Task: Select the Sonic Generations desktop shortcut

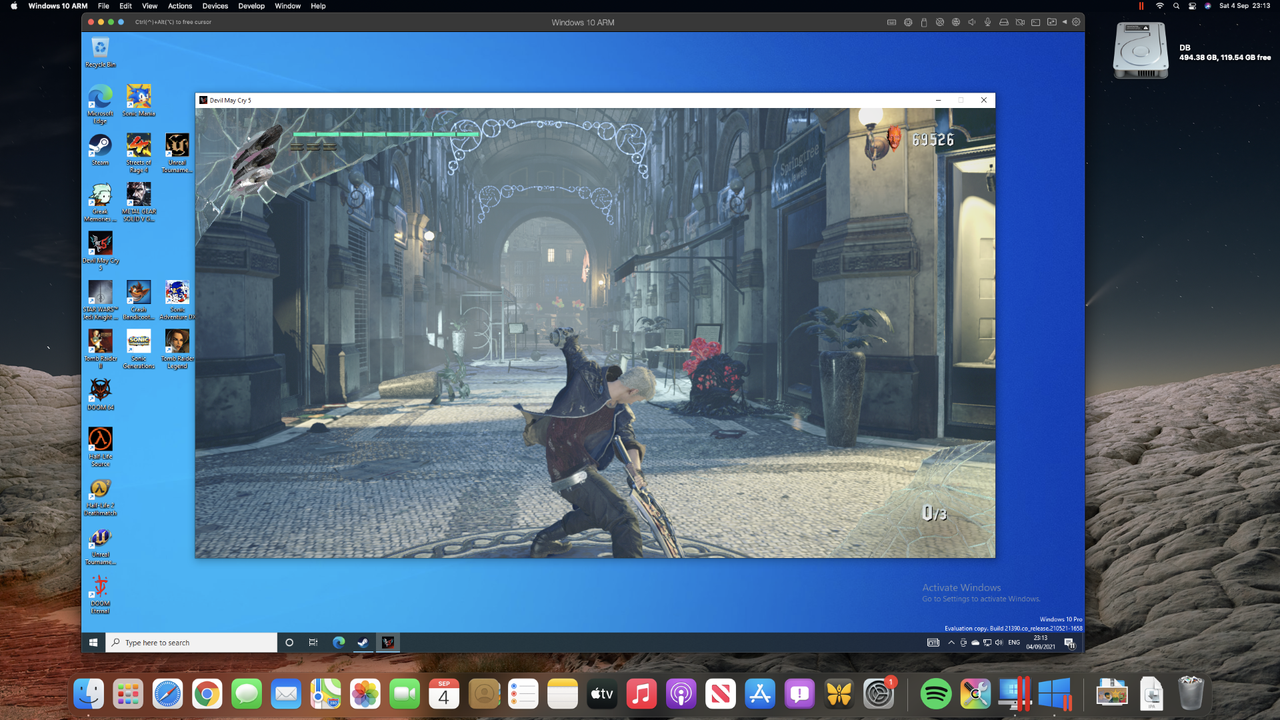Action: pos(139,349)
